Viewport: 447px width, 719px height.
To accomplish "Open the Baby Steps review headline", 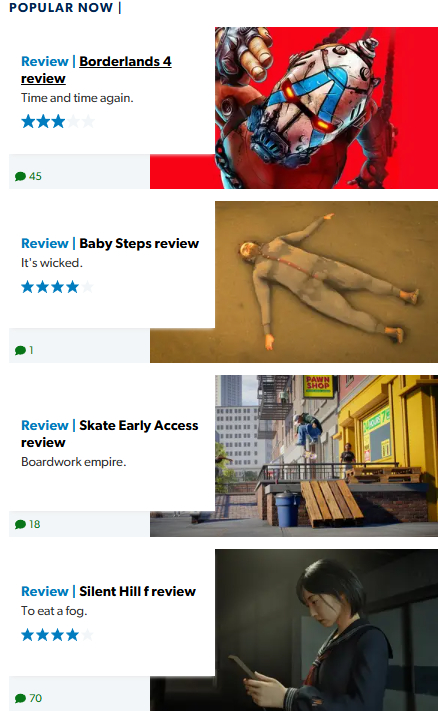I will tap(139, 243).
